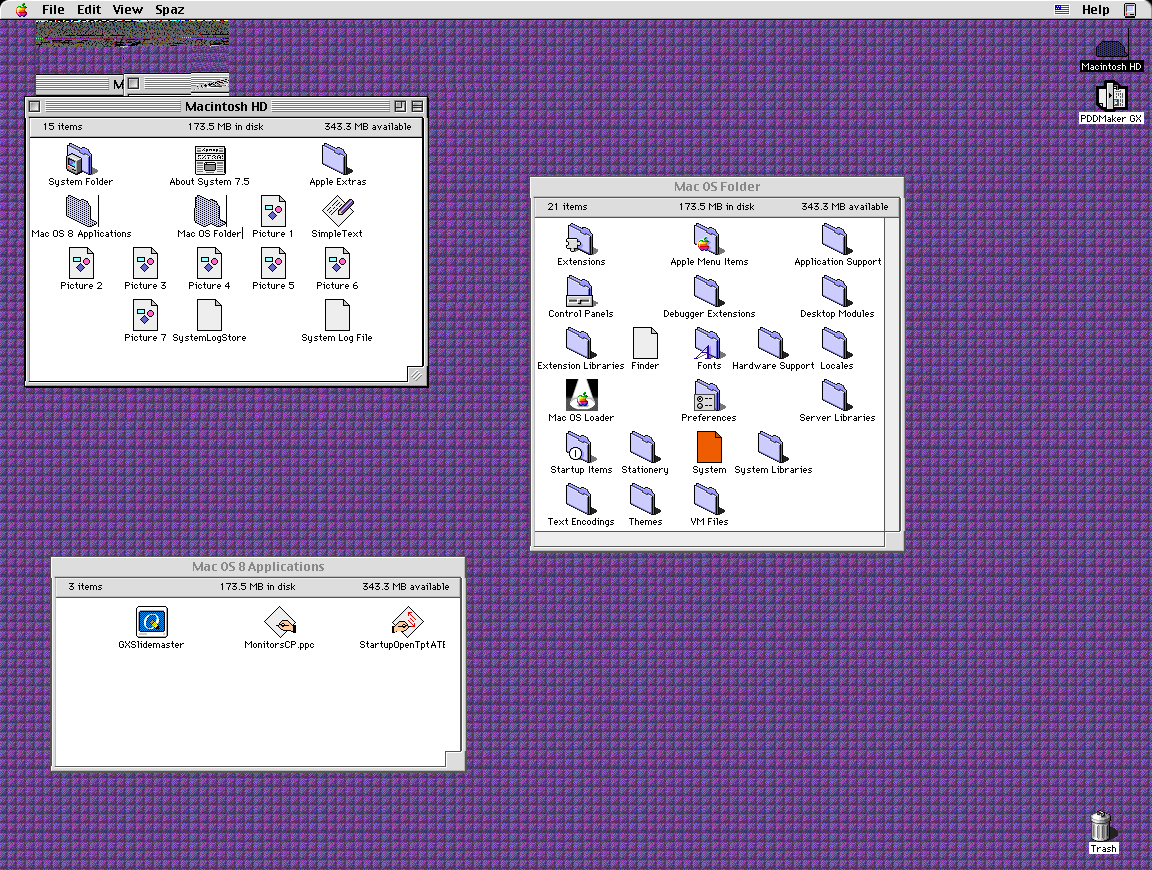Open the Application Support folder

point(836,240)
